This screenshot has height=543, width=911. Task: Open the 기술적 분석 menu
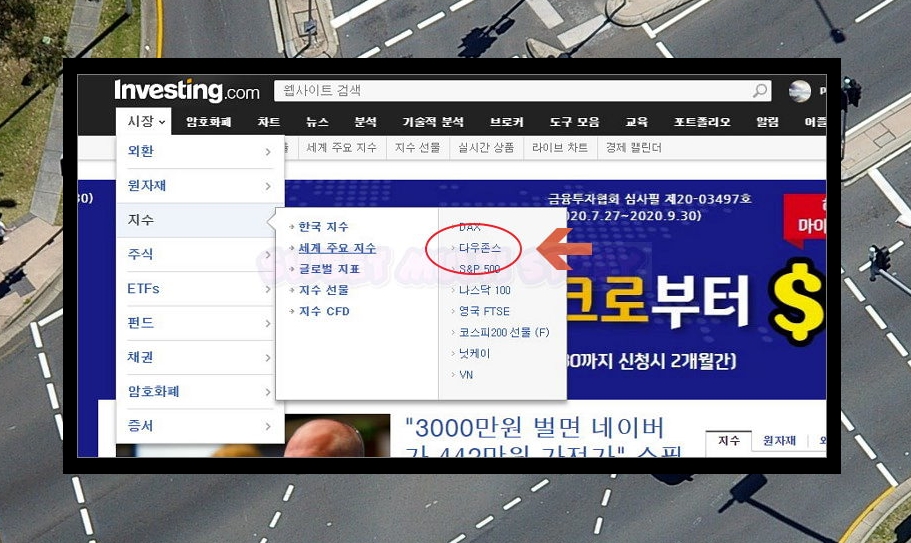[433, 122]
